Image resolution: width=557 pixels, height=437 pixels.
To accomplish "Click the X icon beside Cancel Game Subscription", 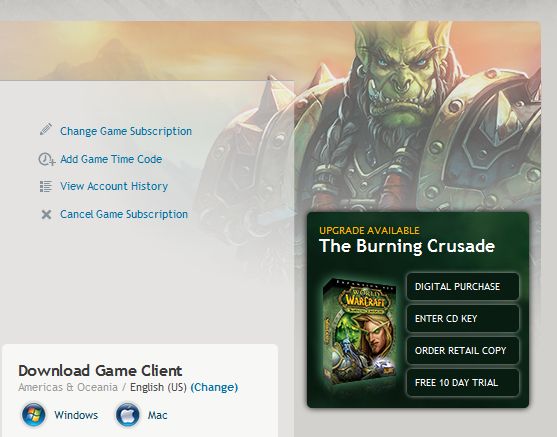I will (46, 214).
